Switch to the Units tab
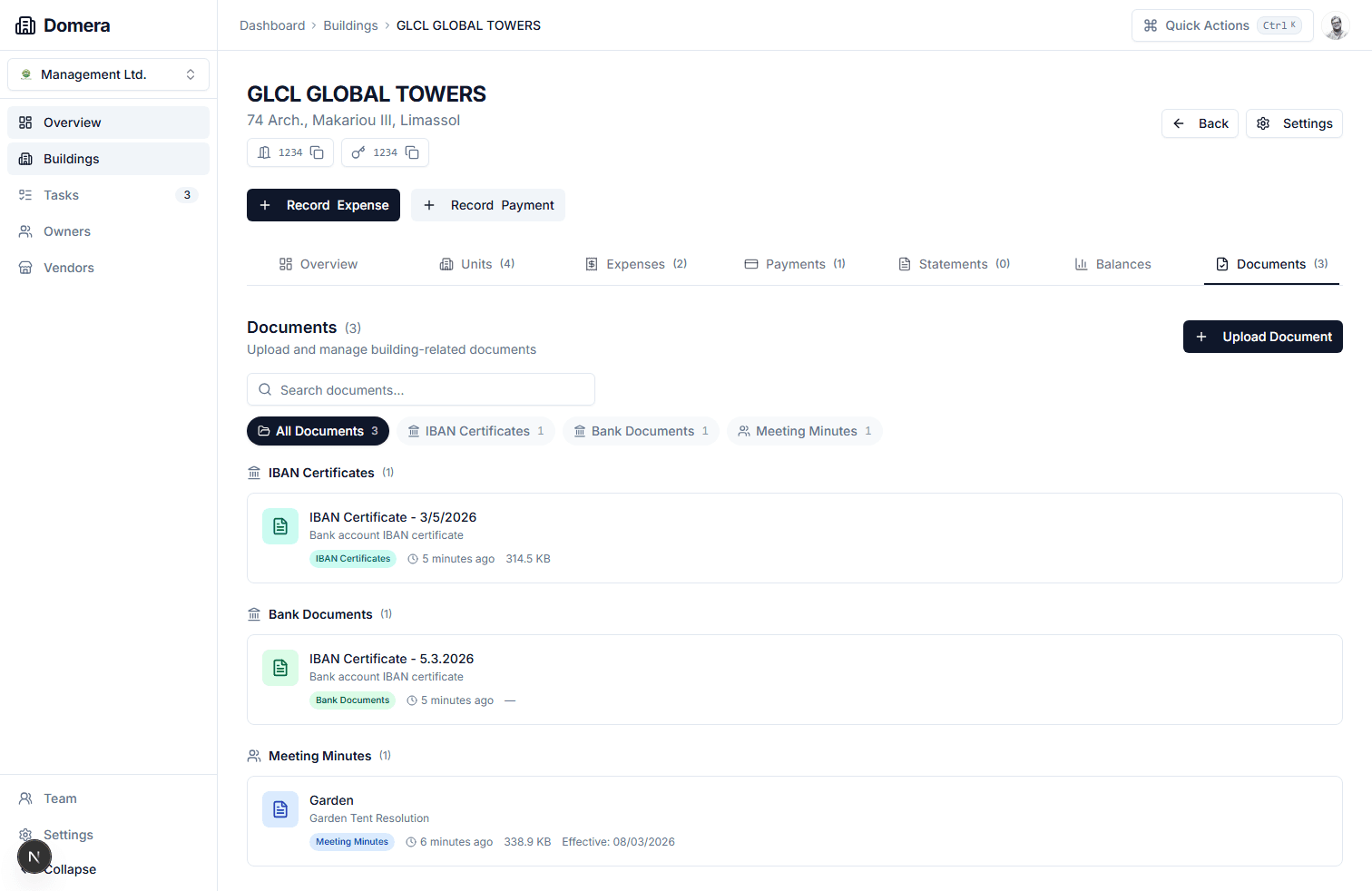Image resolution: width=1372 pixels, height=891 pixels. (476, 264)
